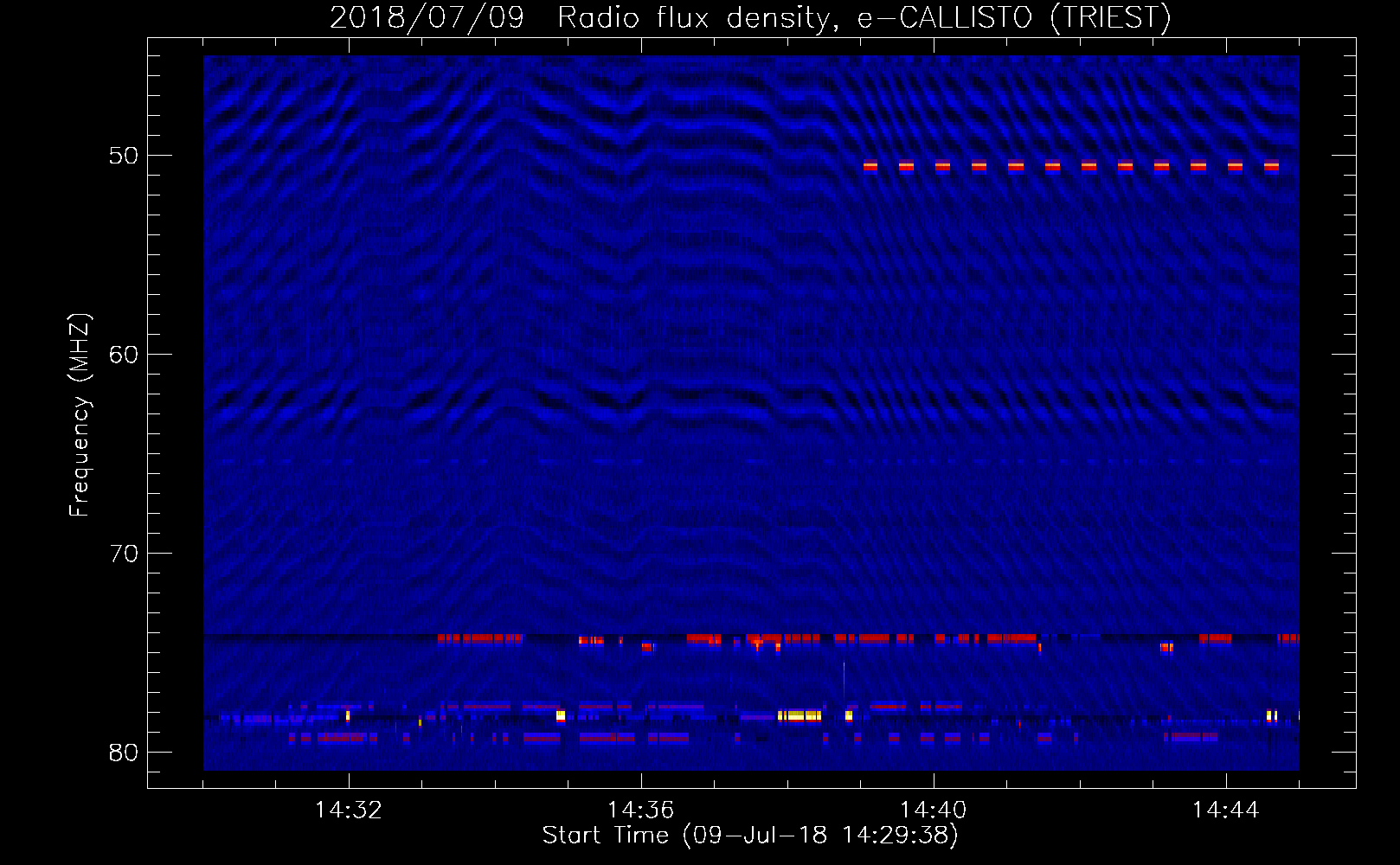Viewport: 1400px width, 865px height.
Task: Select the date "2018/07/09" in the title
Action: [427, 17]
